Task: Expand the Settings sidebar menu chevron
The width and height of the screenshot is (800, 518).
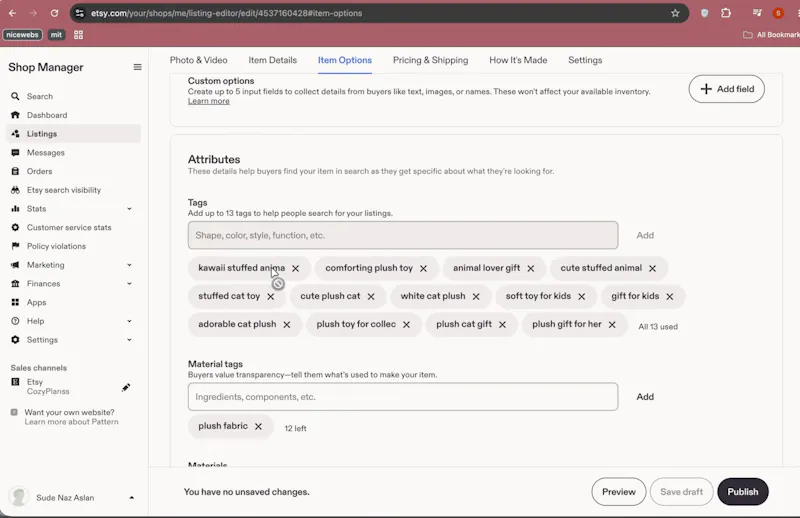Action: click(129, 340)
